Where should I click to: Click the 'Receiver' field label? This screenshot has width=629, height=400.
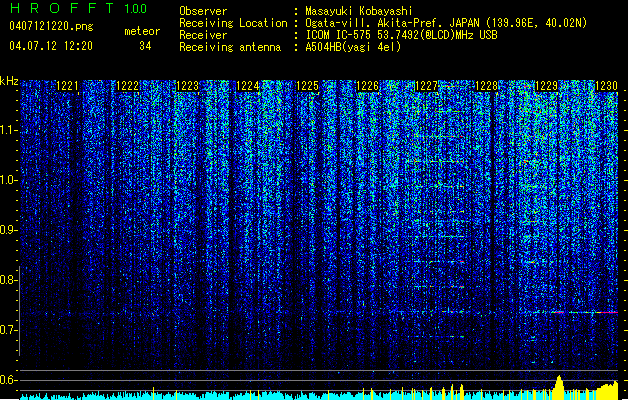coord(203,35)
